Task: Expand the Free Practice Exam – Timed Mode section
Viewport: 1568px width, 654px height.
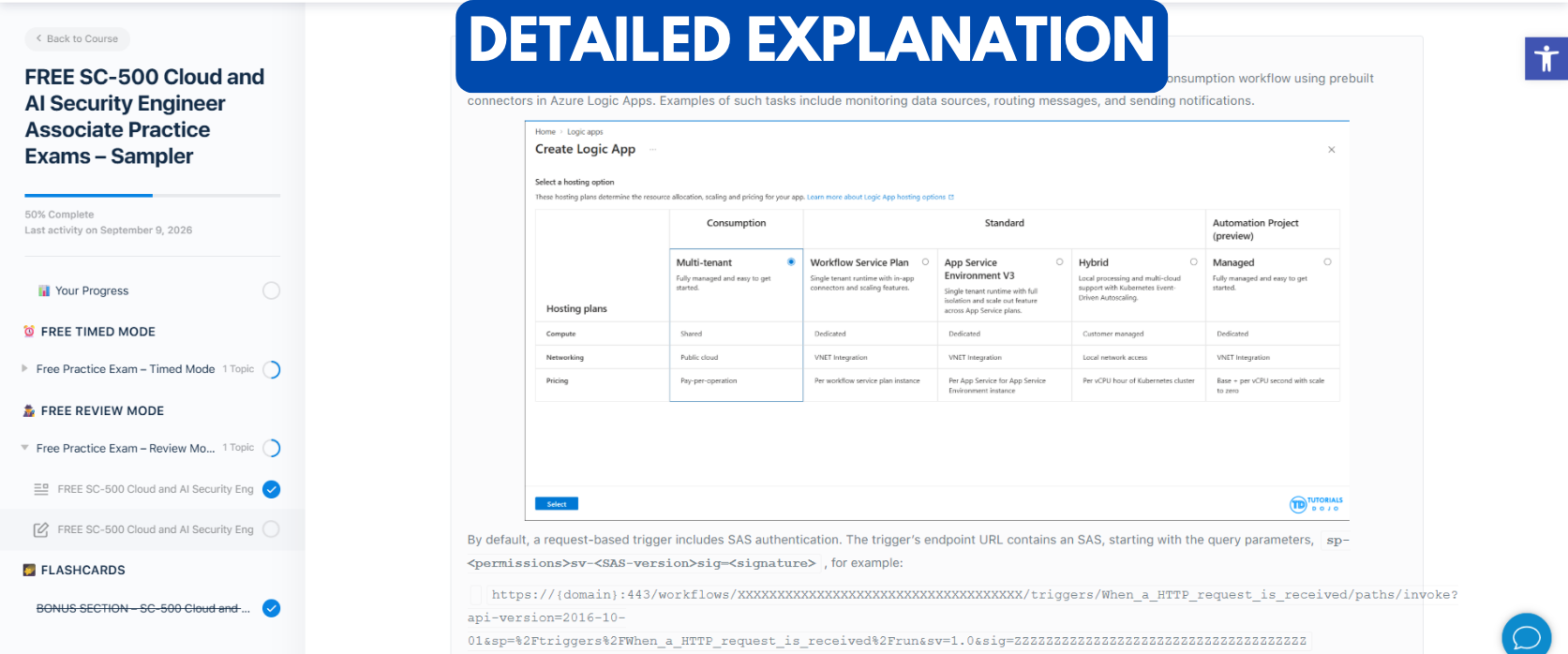Action: [x=24, y=368]
